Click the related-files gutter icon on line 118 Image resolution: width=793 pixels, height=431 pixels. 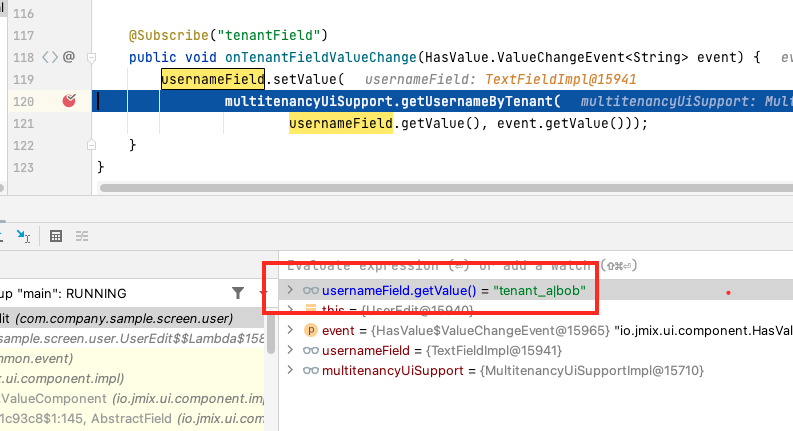click(50, 57)
